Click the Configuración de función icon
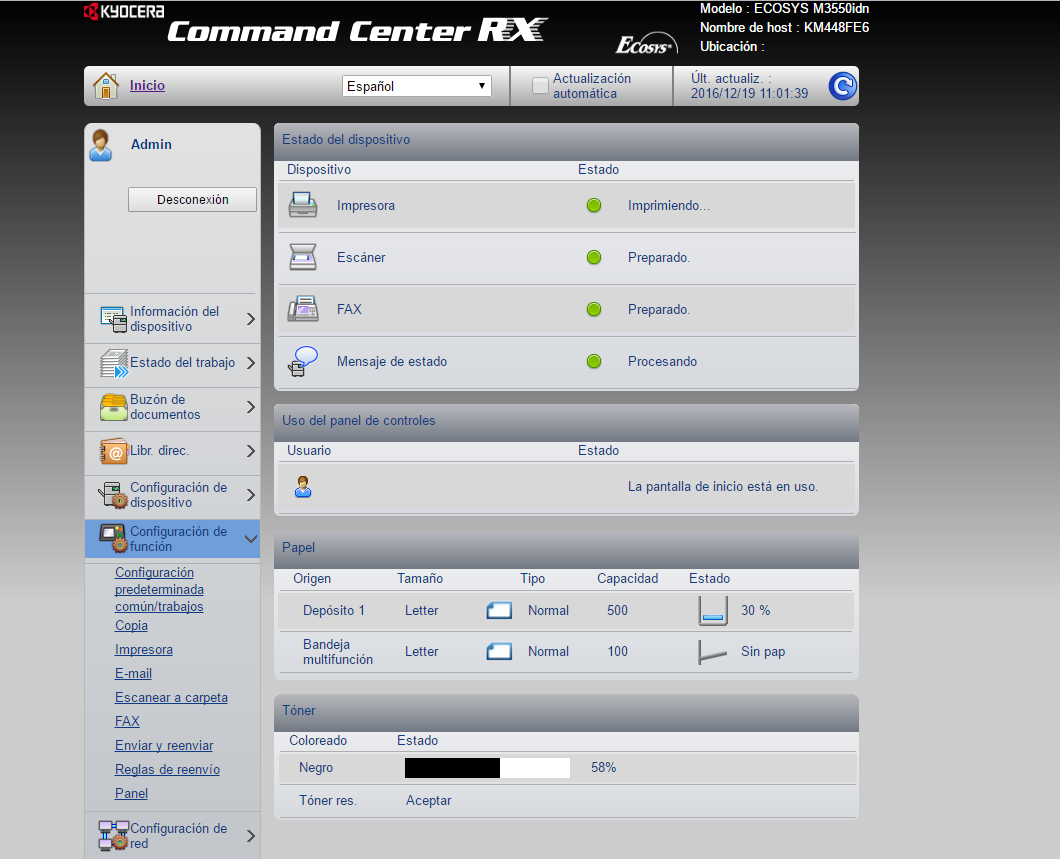The image size is (1060, 859). (113, 538)
